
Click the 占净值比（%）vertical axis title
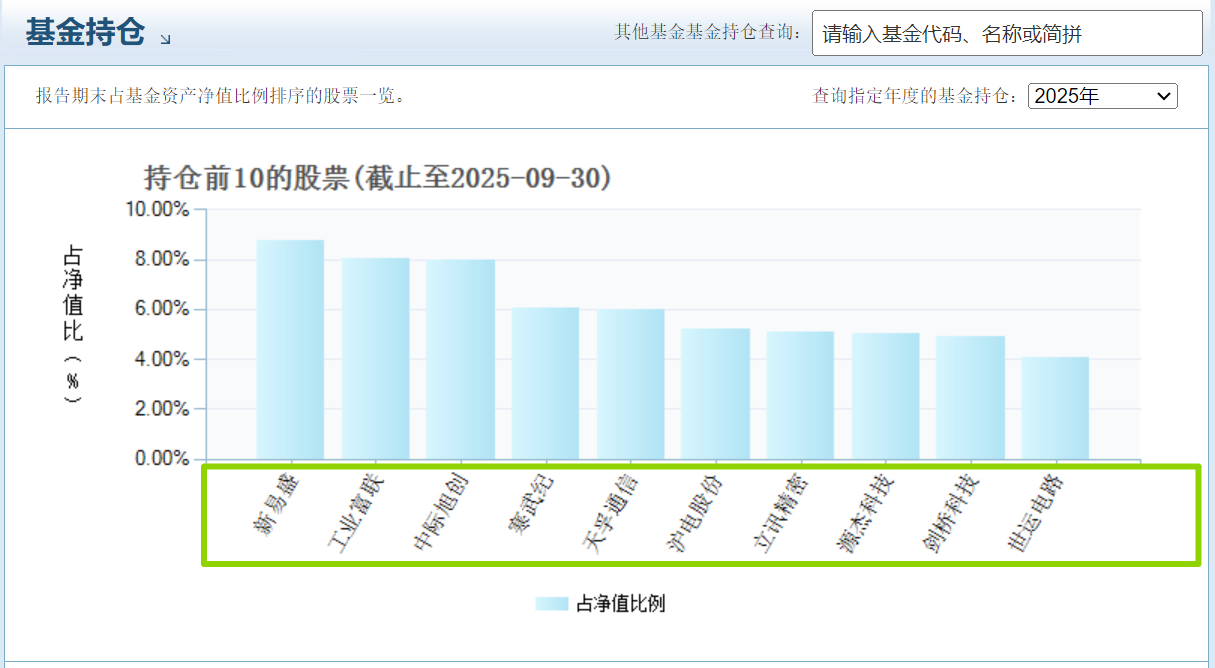click(72, 324)
